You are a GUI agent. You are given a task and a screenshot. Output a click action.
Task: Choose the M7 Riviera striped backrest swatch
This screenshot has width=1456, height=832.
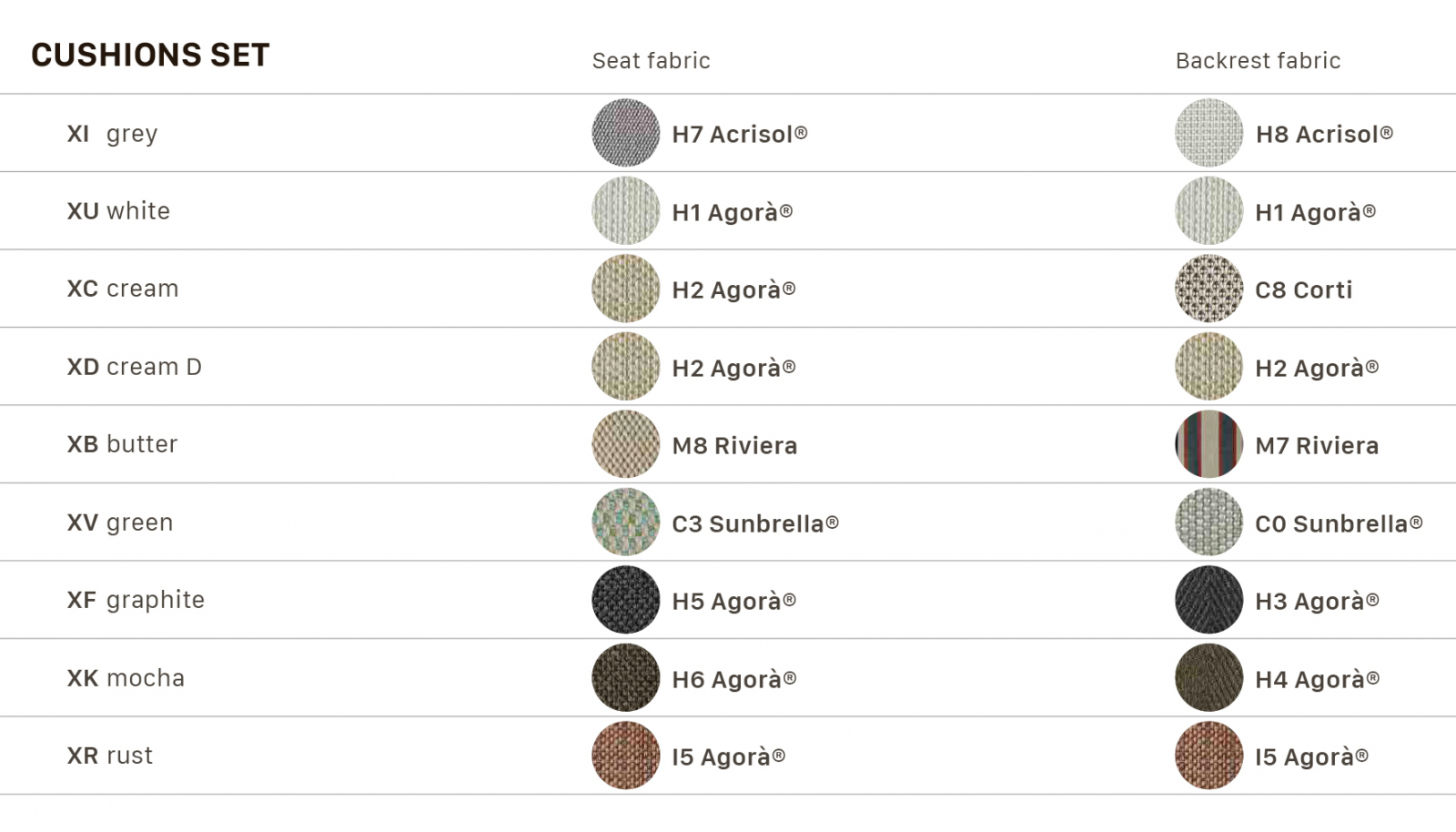1209,444
